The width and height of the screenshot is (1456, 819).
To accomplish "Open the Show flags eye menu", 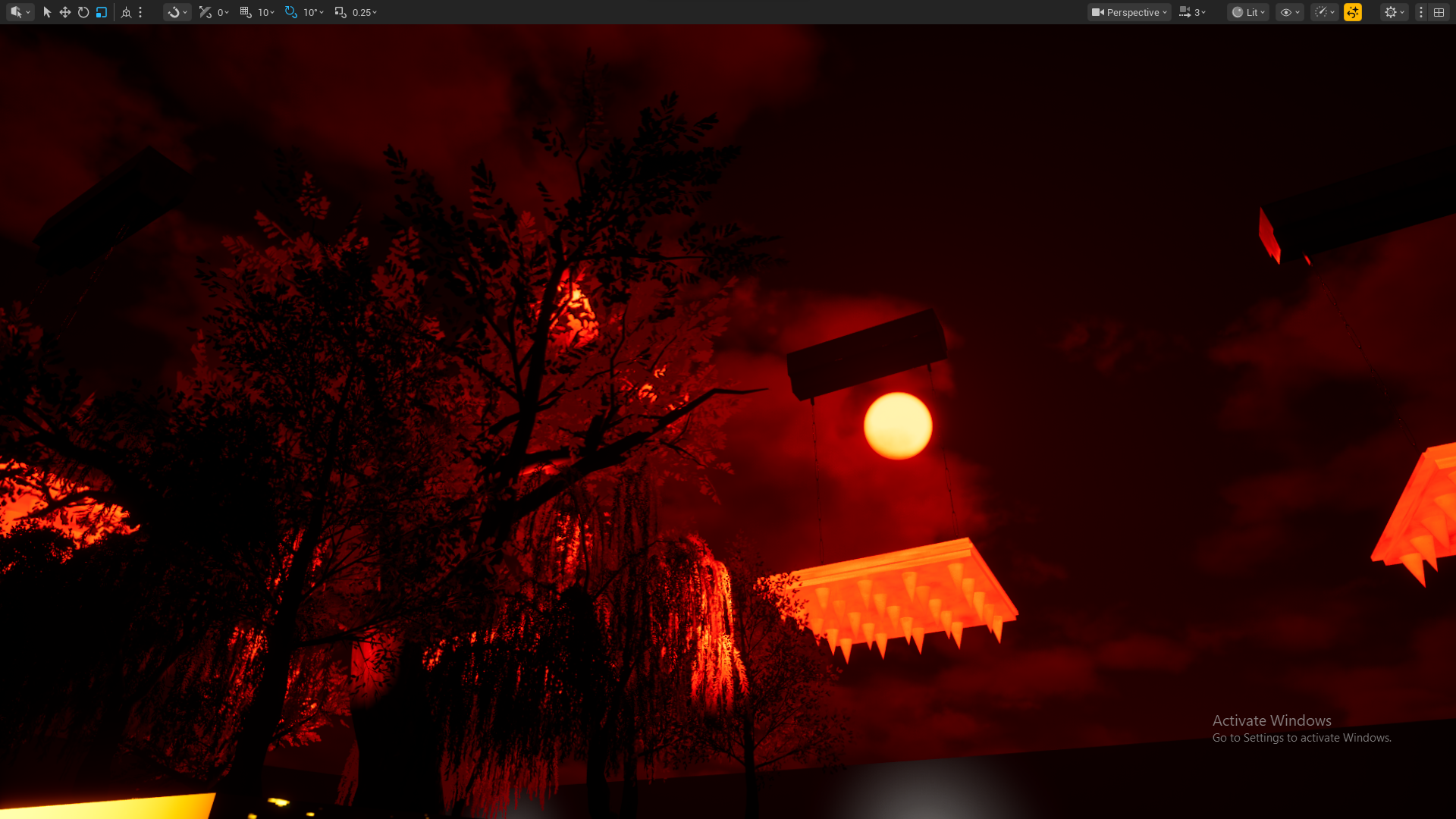I will [x=1289, y=12].
